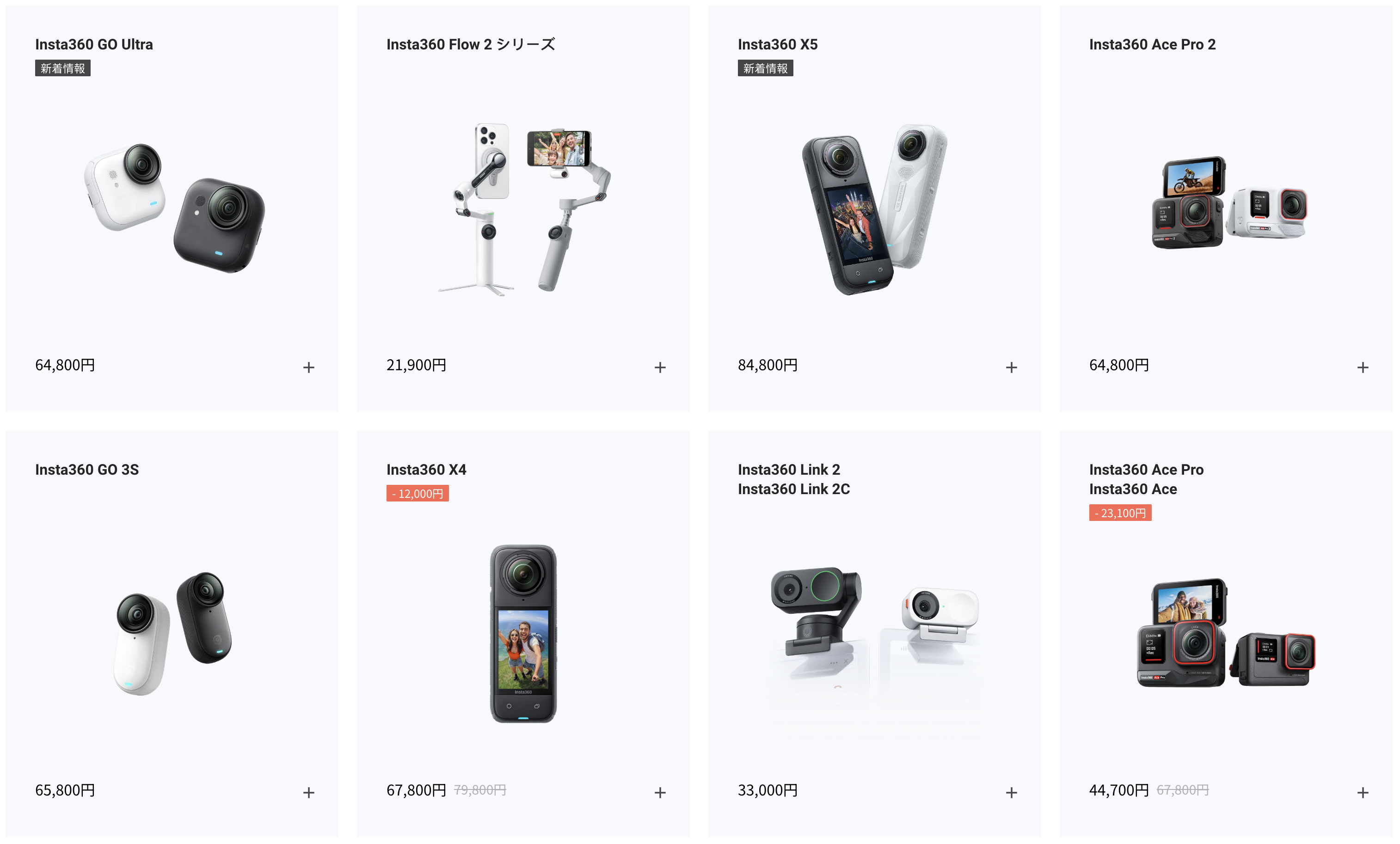The height and width of the screenshot is (844, 1400).
Task: Click plus icon on Insta360 X4 card
Action: point(660,792)
